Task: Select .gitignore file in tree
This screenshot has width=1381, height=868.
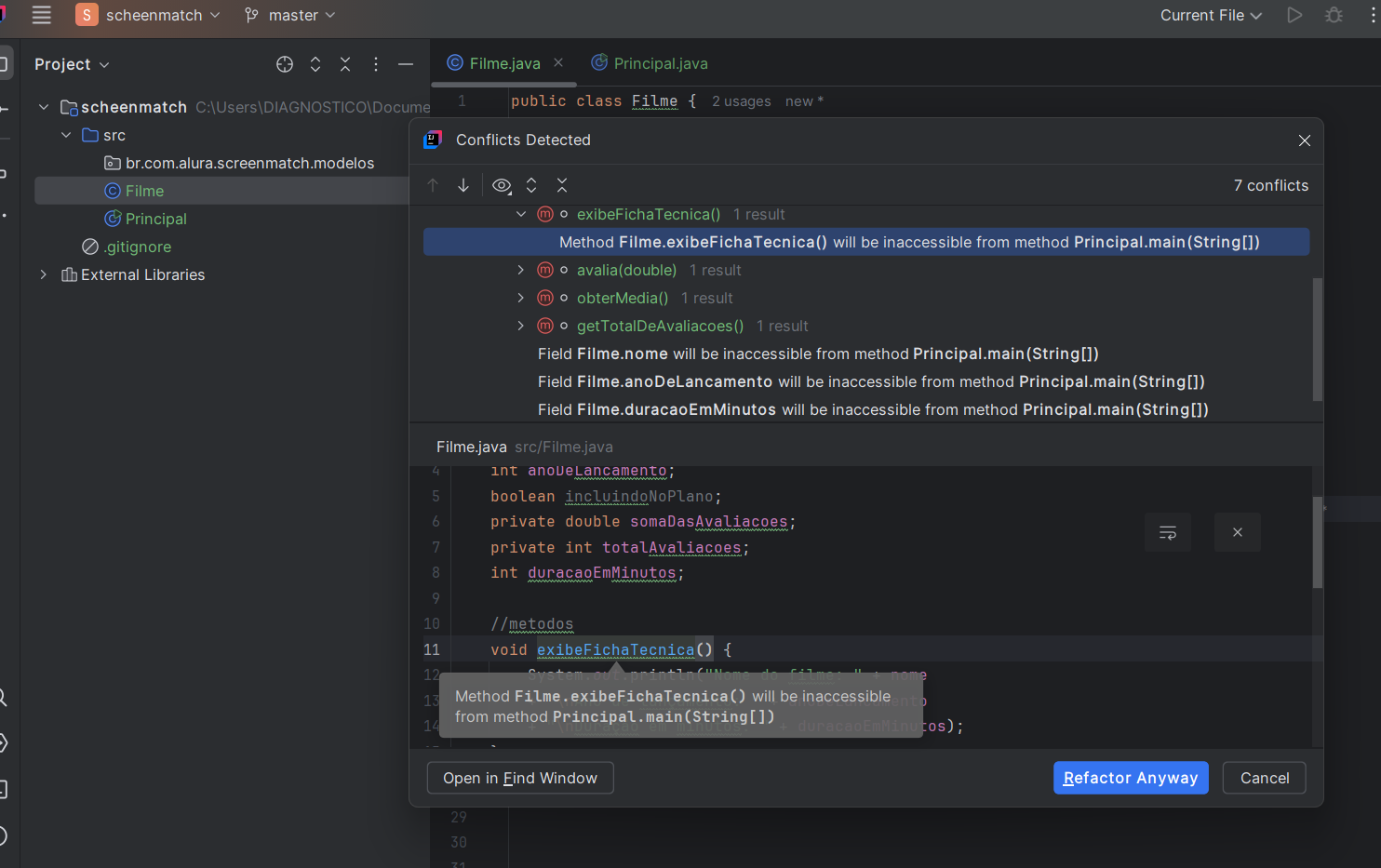Action: point(127,247)
